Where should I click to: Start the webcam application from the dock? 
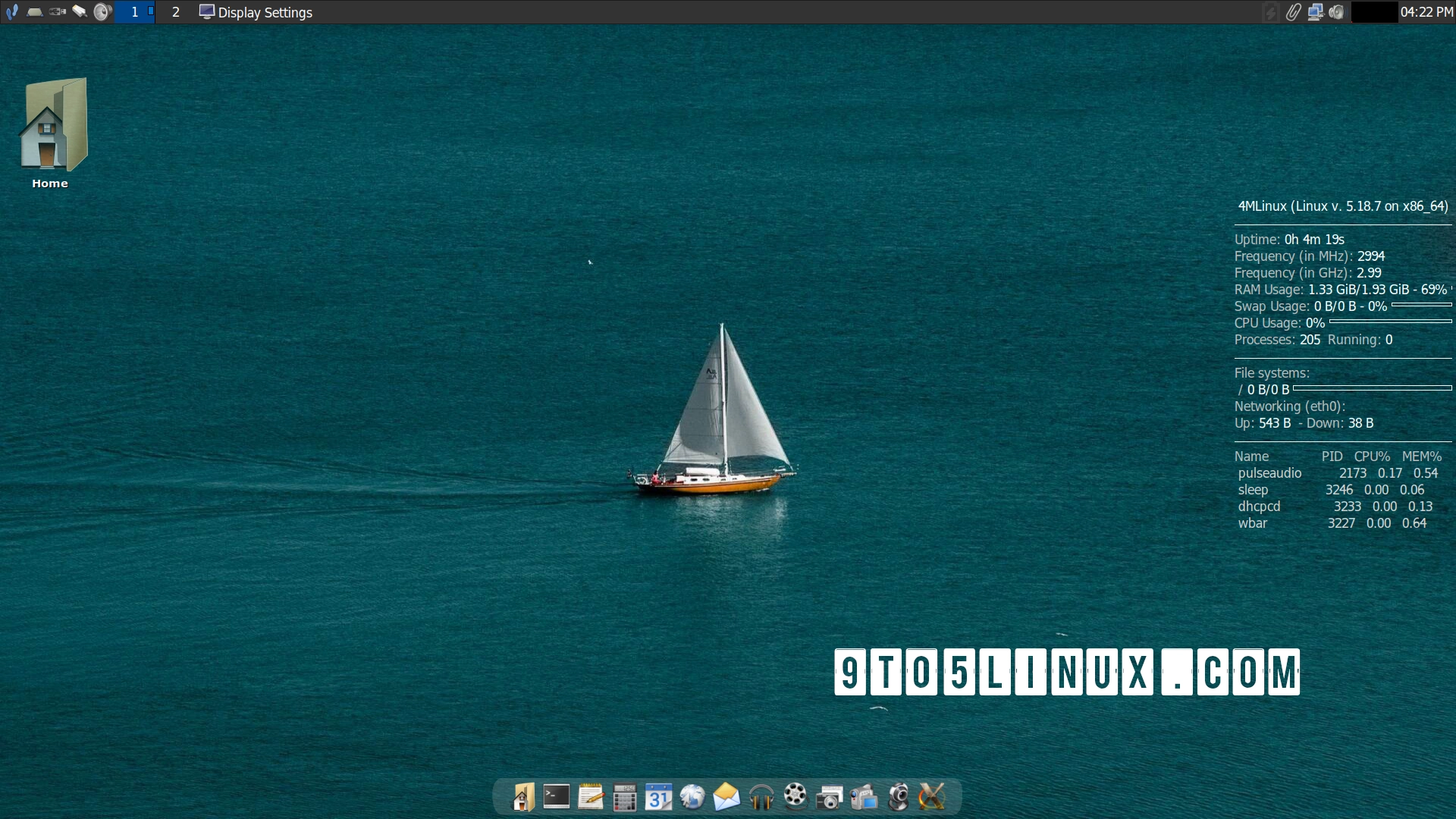(899, 796)
